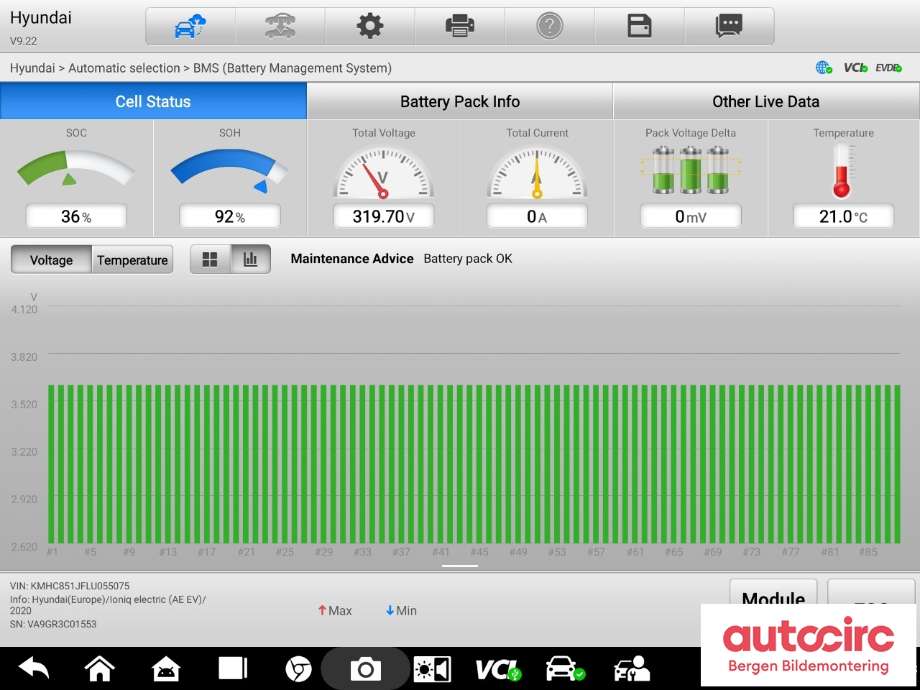This screenshot has height=690, width=920.
Task: Tap the Module button
Action: click(773, 593)
